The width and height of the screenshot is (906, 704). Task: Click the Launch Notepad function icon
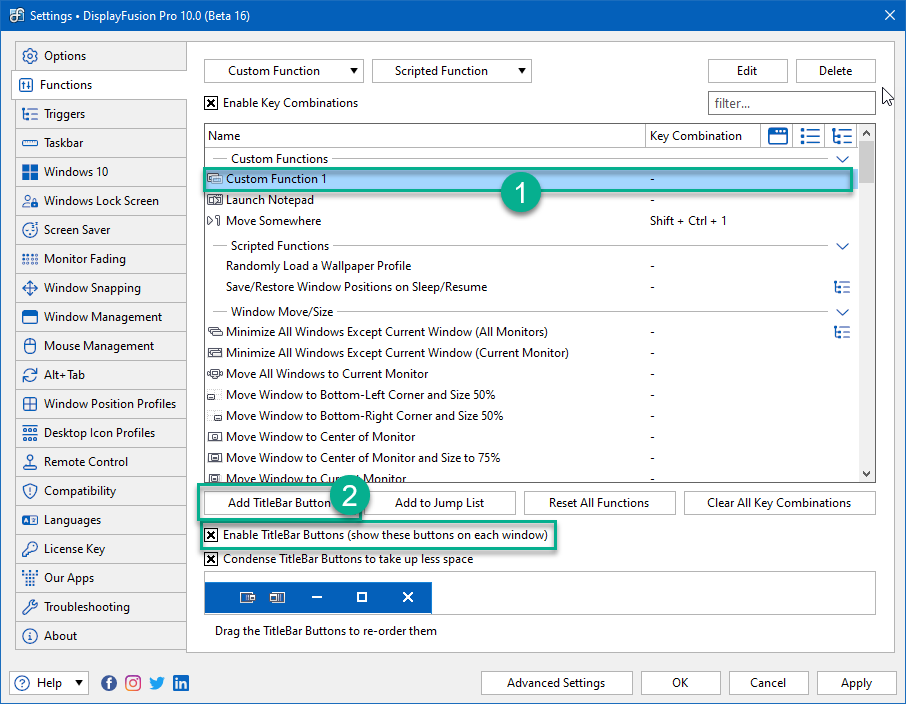pos(215,200)
